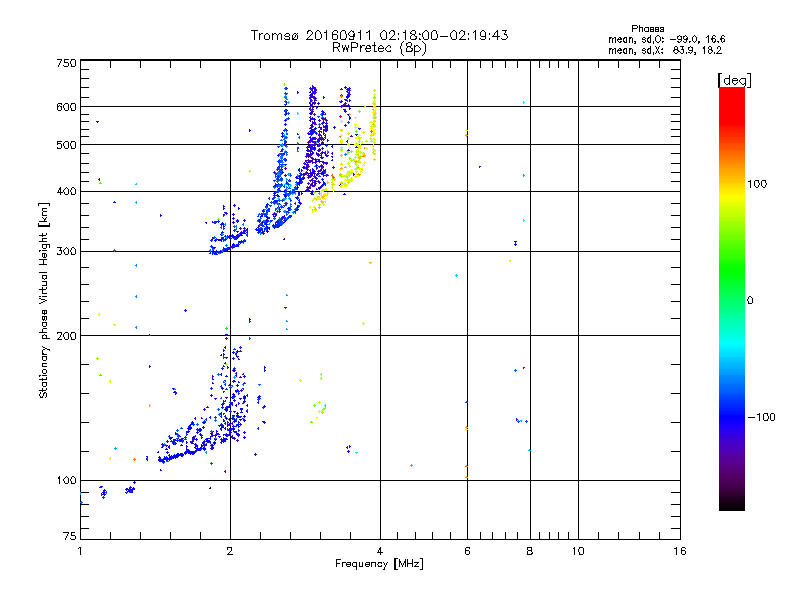Click the 'Frequency [MHz]' axis title

[x=379, y=564]
